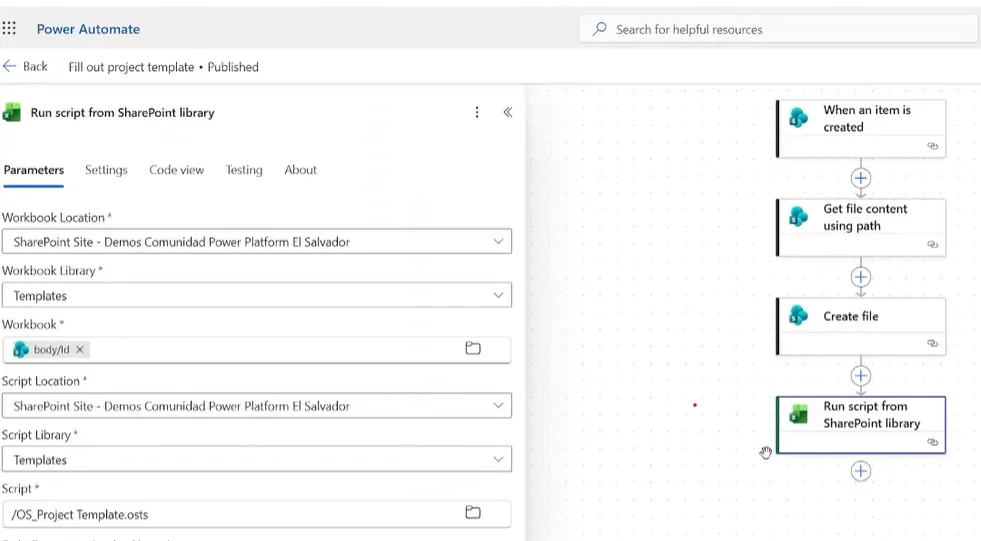Screen dimensions: 981x541
Task: Click inside the Workbook input field
Action: click(x=257, y=350)
